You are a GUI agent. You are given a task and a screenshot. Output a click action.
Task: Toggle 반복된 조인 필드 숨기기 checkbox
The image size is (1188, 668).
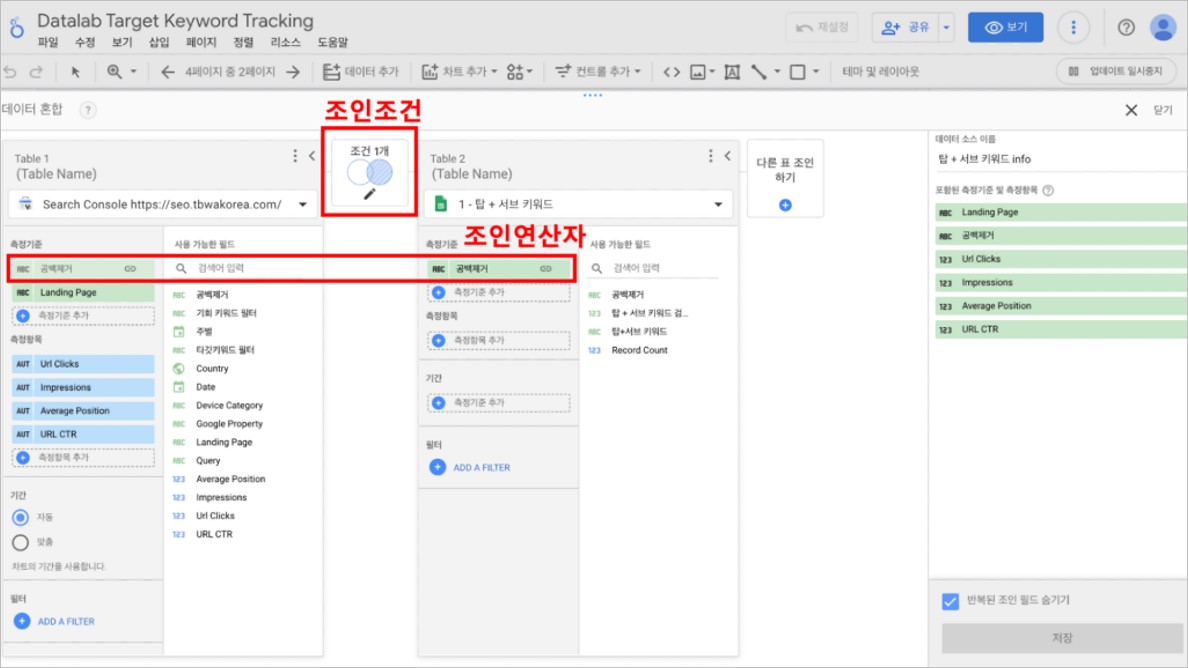click(950, 601)
